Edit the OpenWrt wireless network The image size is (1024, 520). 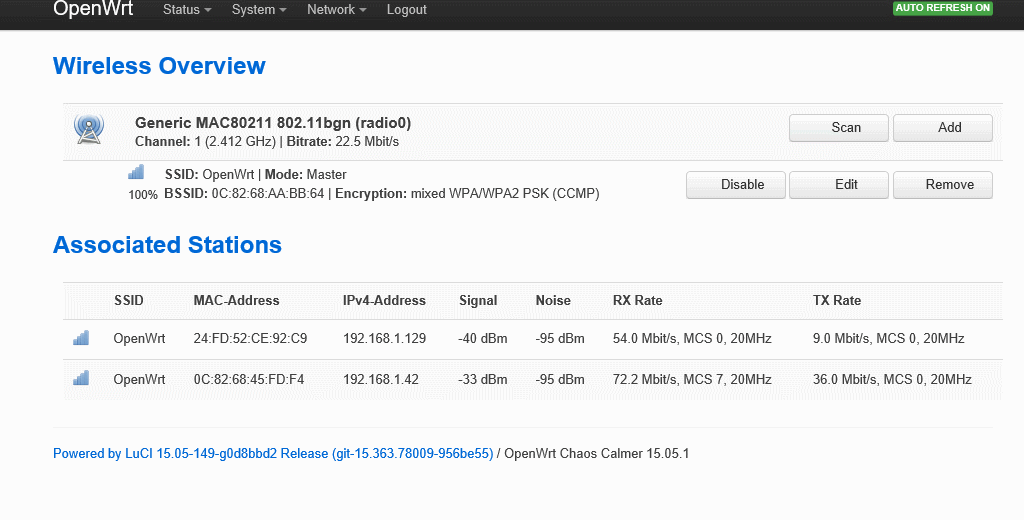click(839, 184)
